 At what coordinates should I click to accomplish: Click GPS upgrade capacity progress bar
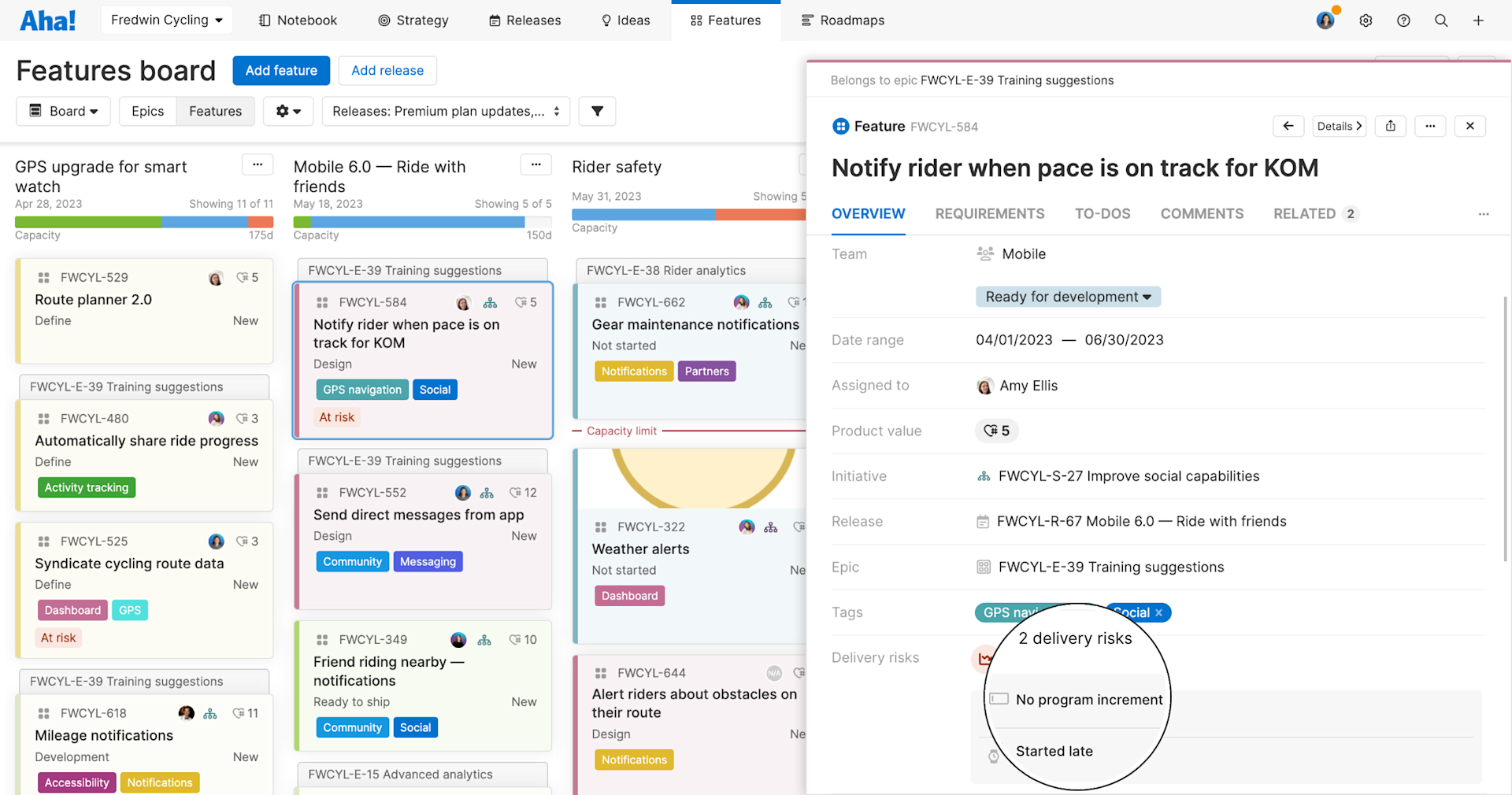(x=144, y=222)
